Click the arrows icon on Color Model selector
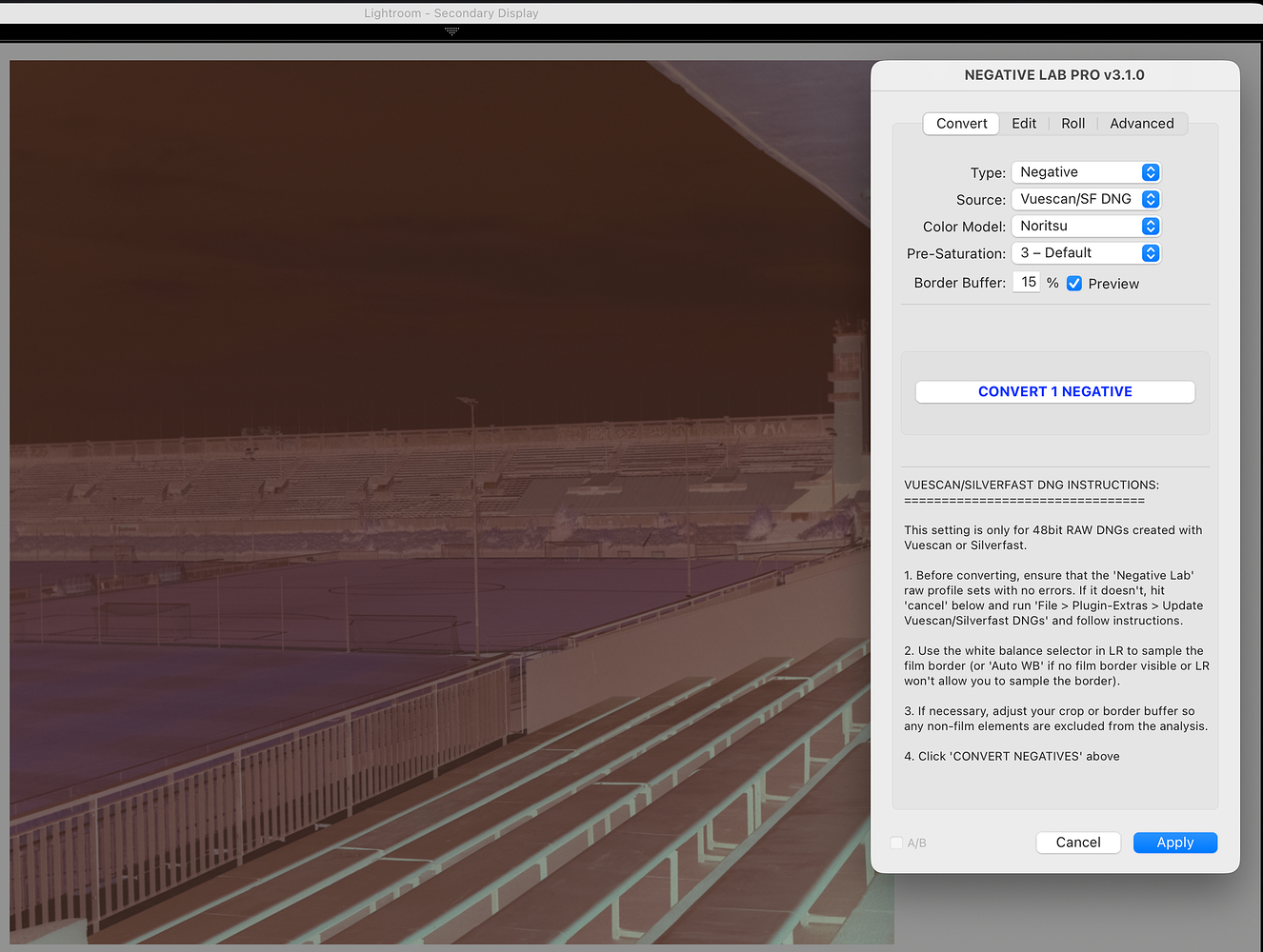The height and width of the screenshot is (952, 1263). pyautogui.click(x=1150, y=226)
